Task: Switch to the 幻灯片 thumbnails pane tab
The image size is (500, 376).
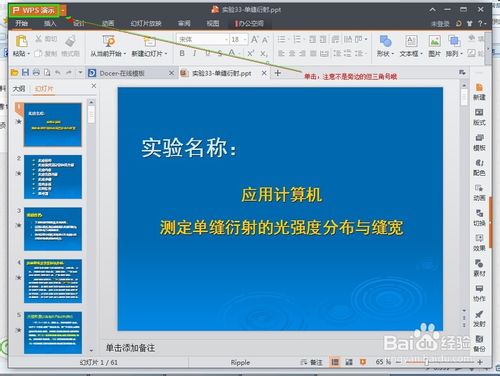Action: (x=44, y=89)
